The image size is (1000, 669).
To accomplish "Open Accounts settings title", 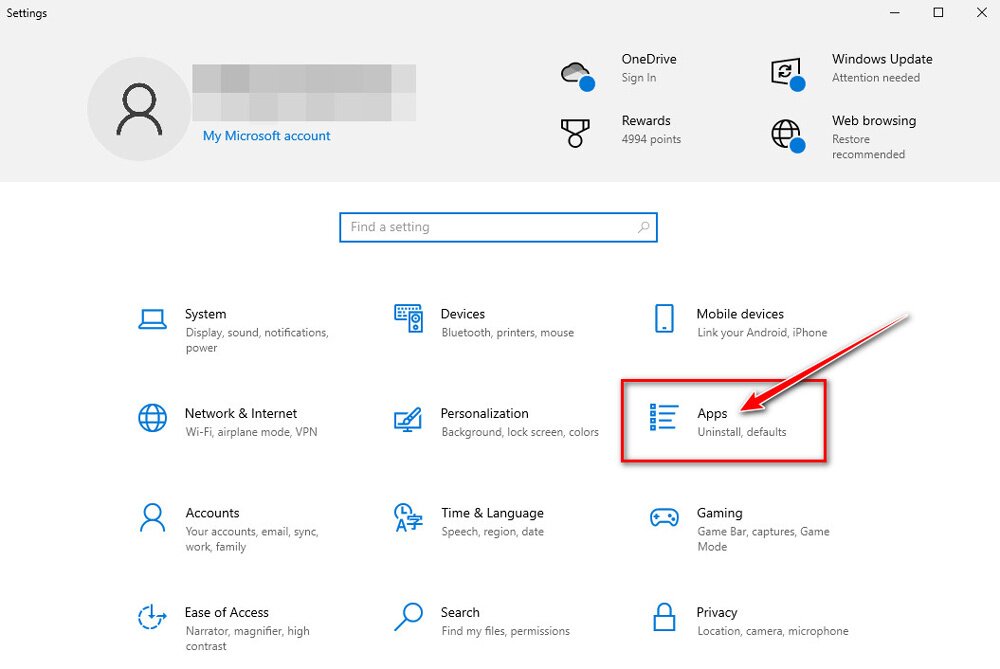I will (x=212, y=513).
